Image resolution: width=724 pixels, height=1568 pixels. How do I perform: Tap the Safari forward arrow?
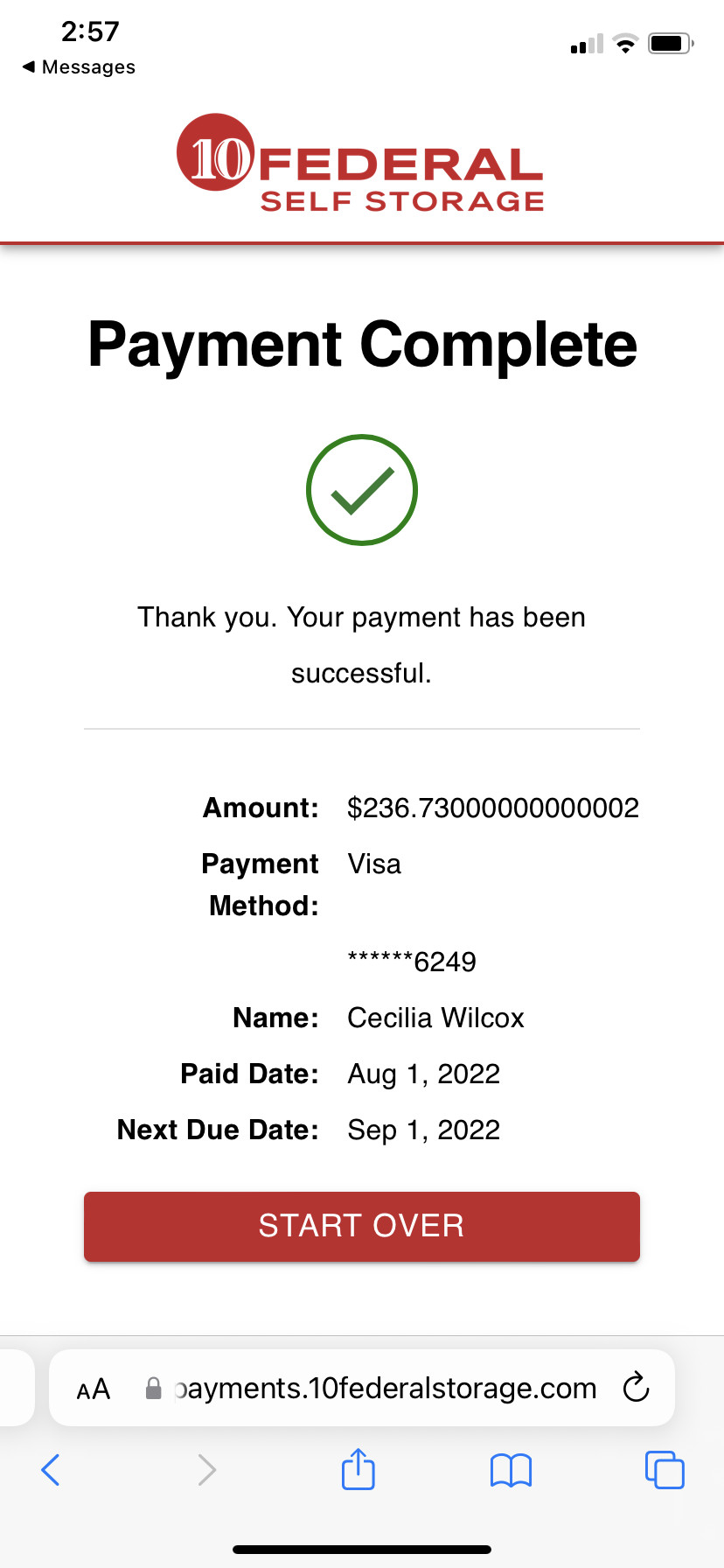coord(206,1469)
